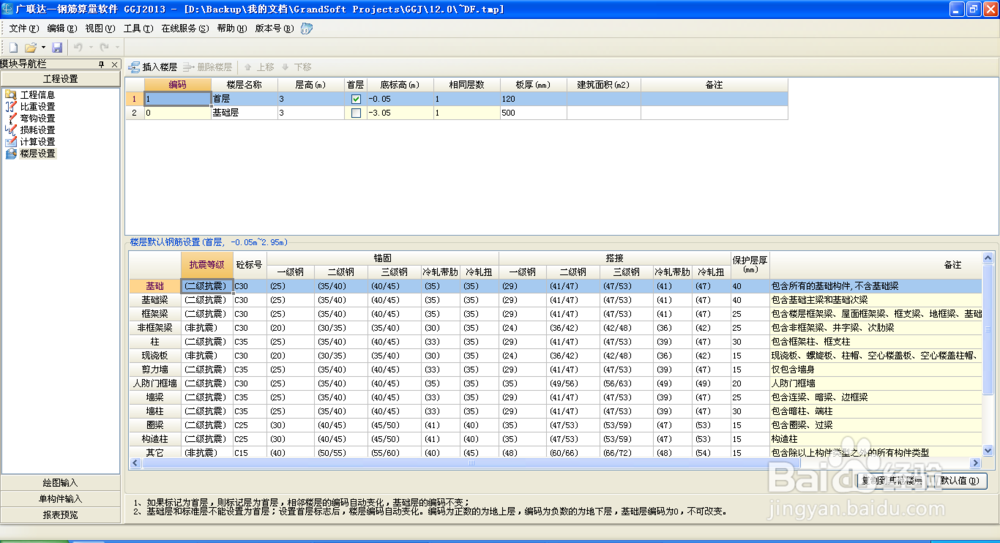The image size is (1000, 543).
Task: Click 删除楼层 to delete a floor
Action: (x=207, y=67)
